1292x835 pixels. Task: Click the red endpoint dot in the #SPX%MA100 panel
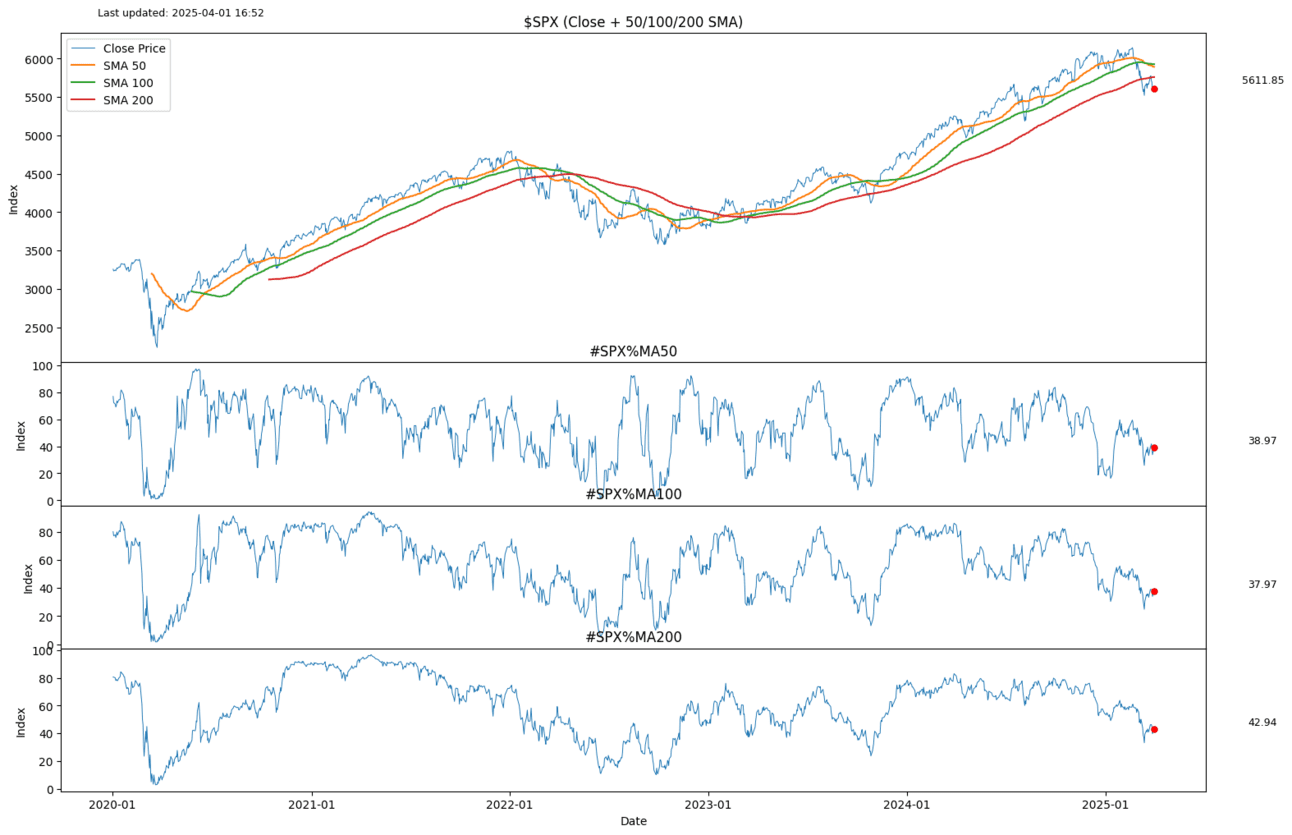coord(1154,591)
